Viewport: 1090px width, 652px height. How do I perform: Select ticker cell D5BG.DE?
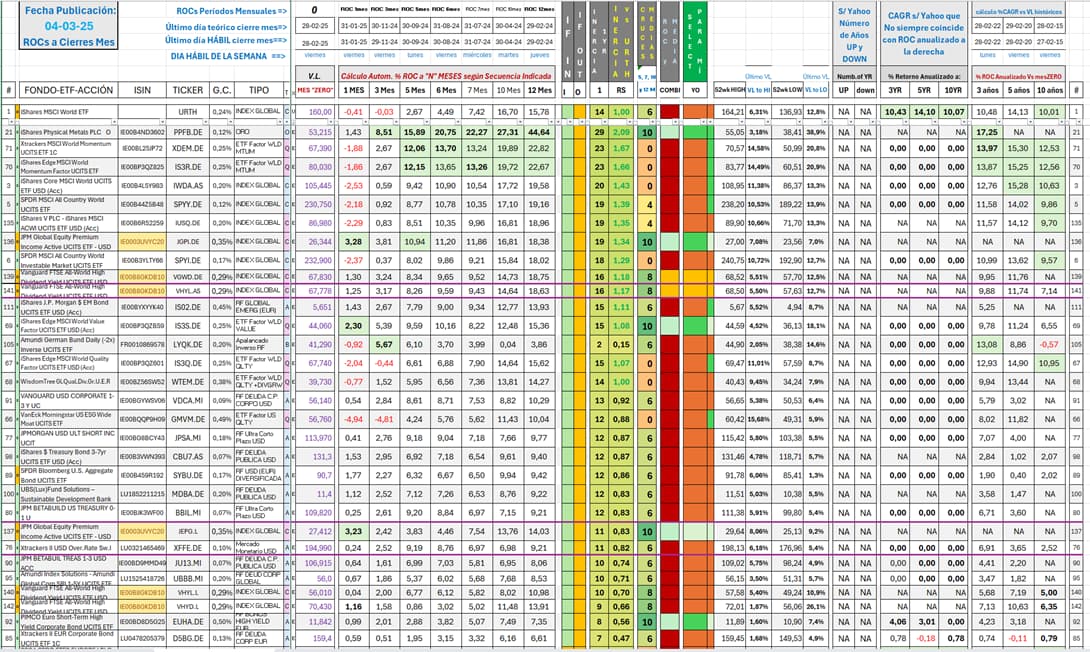(188, 638)
